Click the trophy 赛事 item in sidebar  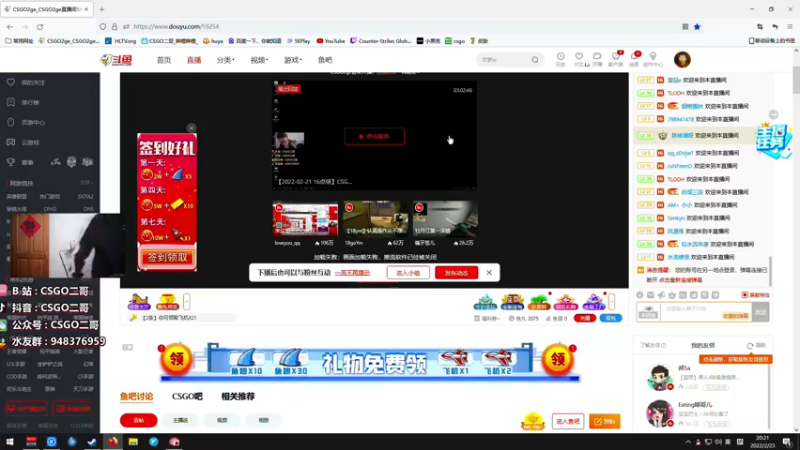point(20,162)
